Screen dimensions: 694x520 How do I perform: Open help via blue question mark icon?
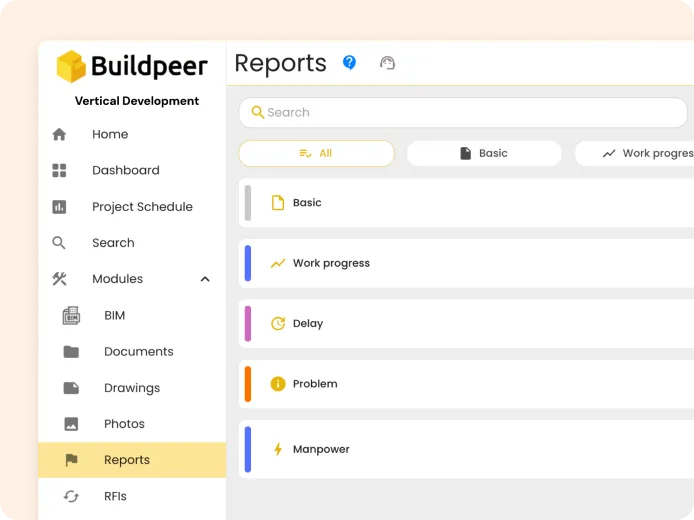pyautogui.click(x=349, y=62)
